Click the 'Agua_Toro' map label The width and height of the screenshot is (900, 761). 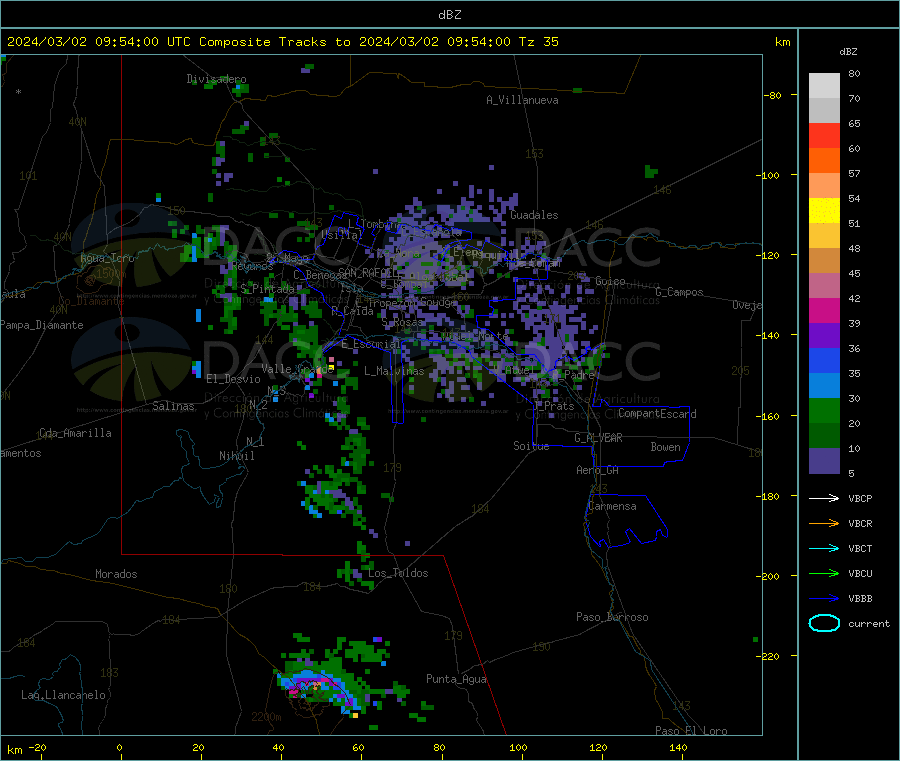107,258
